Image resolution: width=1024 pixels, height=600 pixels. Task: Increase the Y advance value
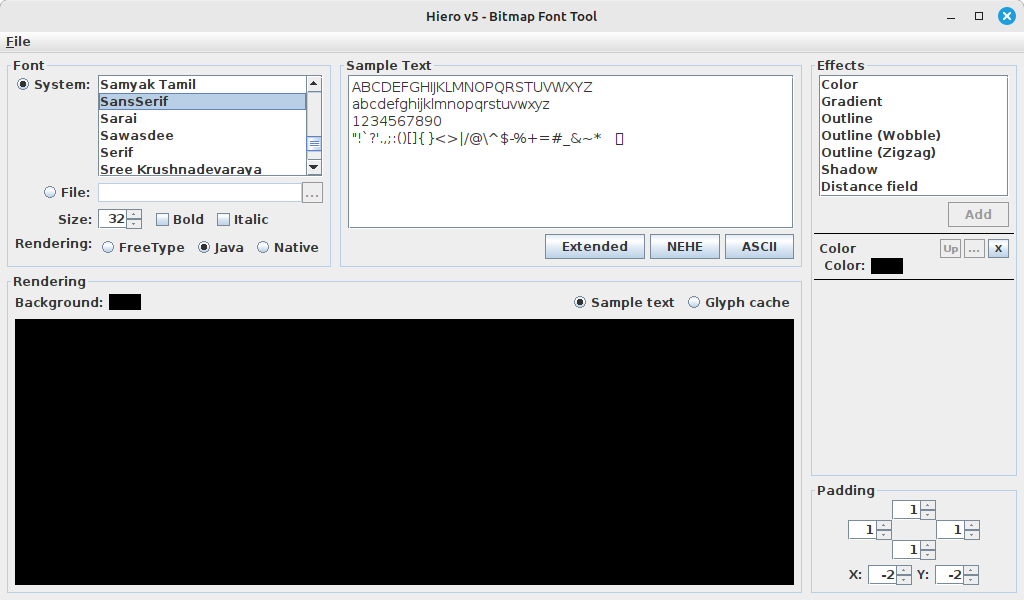click(971, 570)
